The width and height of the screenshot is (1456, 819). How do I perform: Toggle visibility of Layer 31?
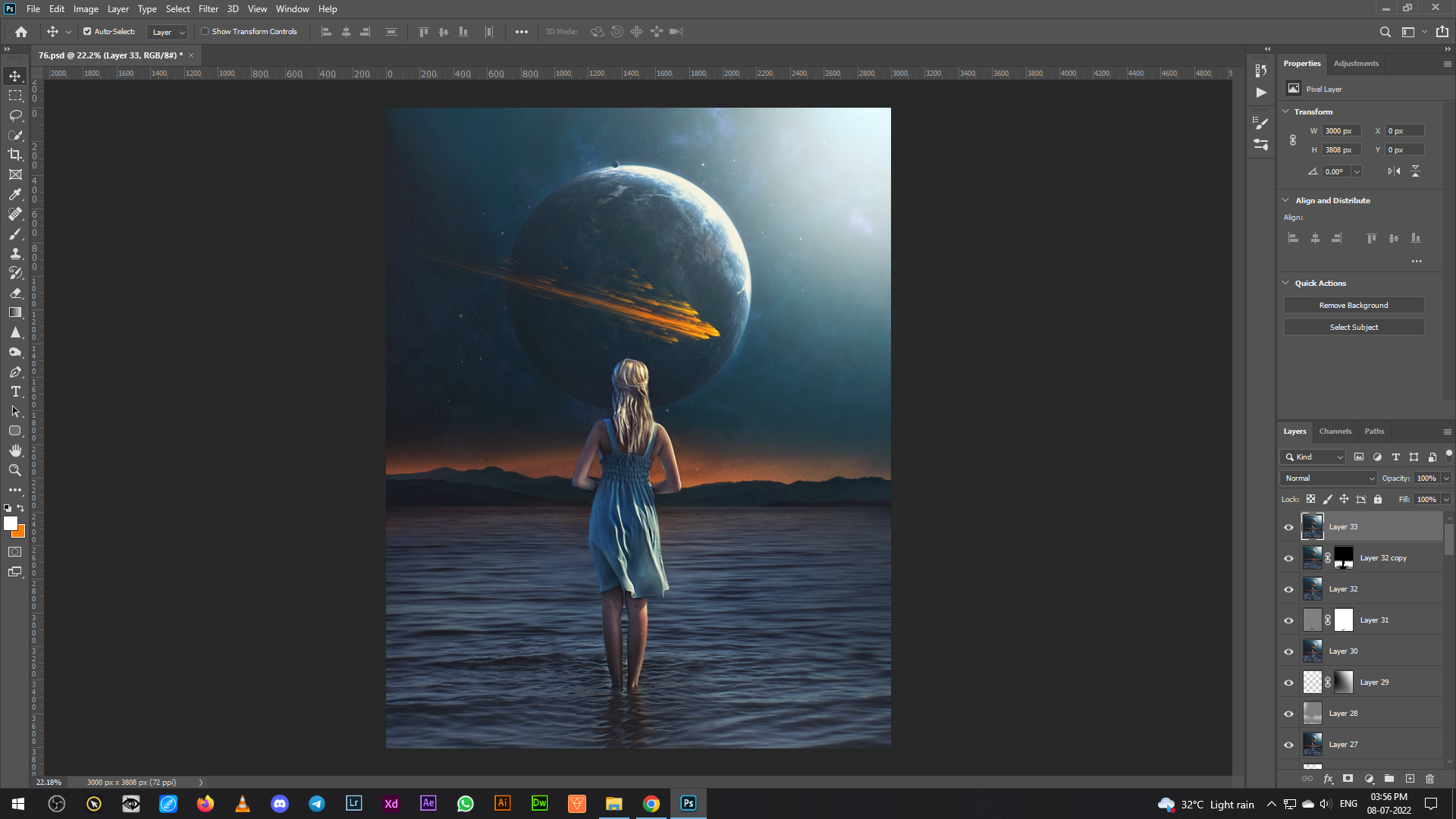click(x=1288, y=620)
